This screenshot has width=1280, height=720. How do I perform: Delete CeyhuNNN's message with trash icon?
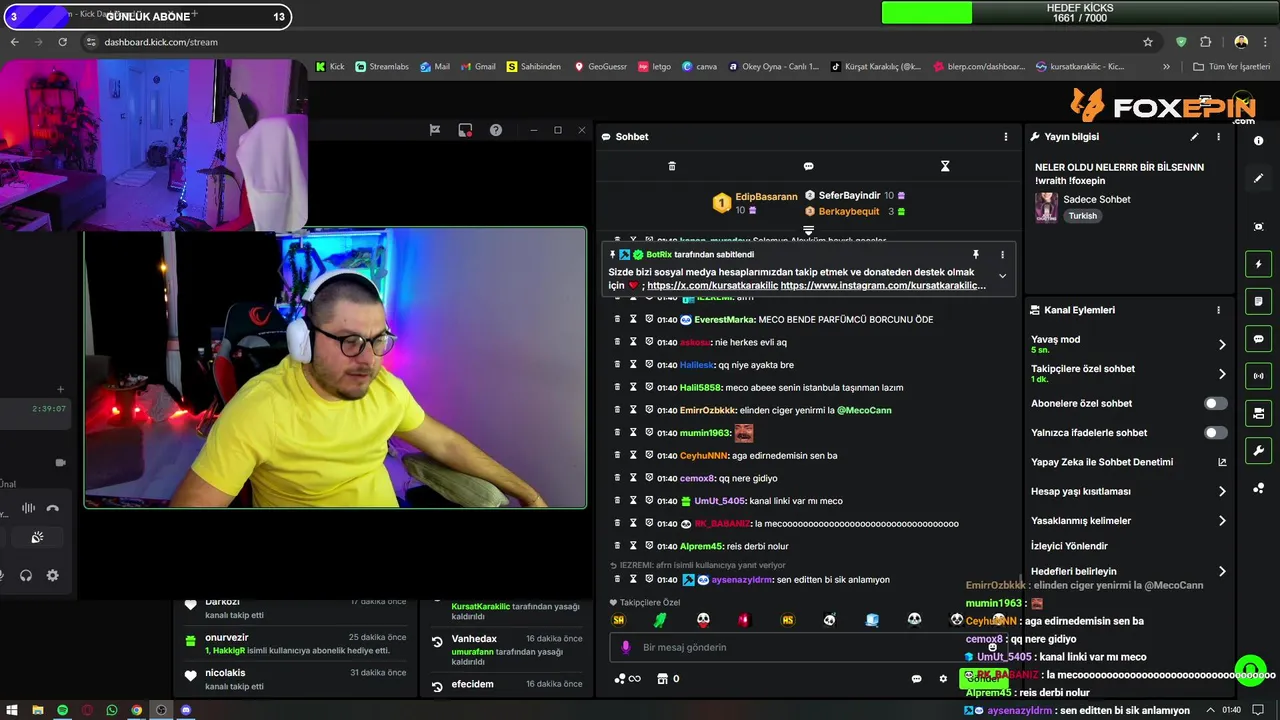pos(617,455)
